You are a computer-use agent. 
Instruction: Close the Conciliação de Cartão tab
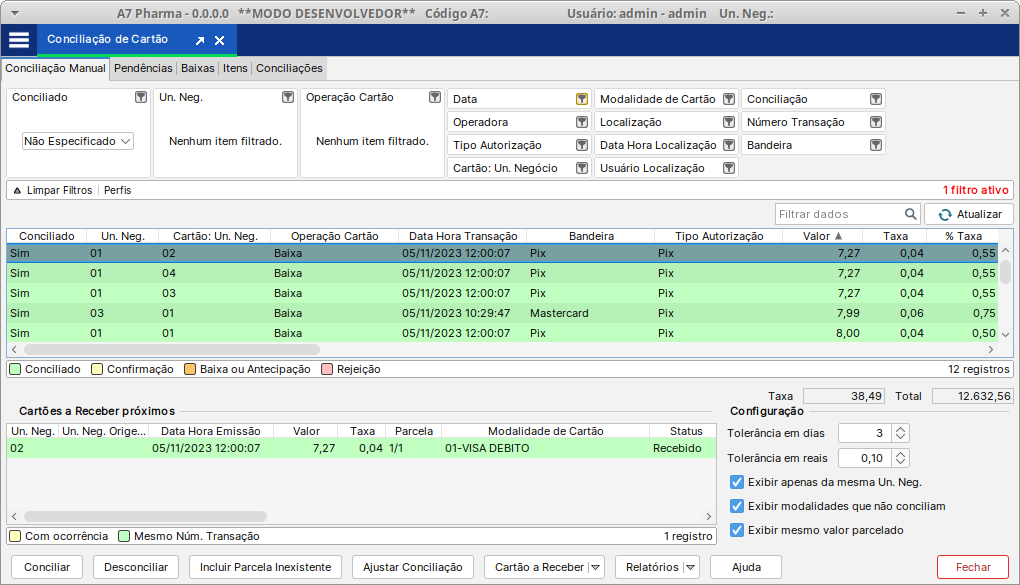pyautogui.click(x=220, y=41)
